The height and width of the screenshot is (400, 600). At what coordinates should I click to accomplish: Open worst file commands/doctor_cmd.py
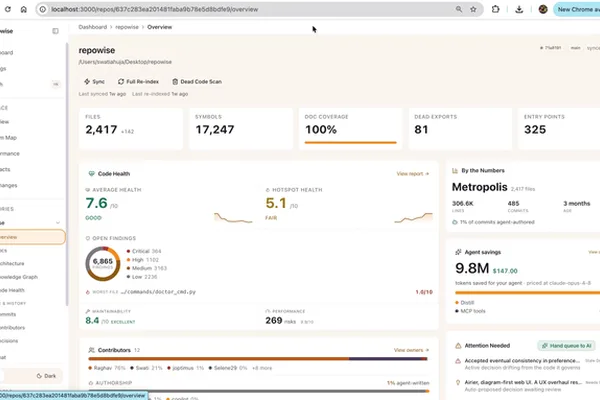[x=158, y=292]
